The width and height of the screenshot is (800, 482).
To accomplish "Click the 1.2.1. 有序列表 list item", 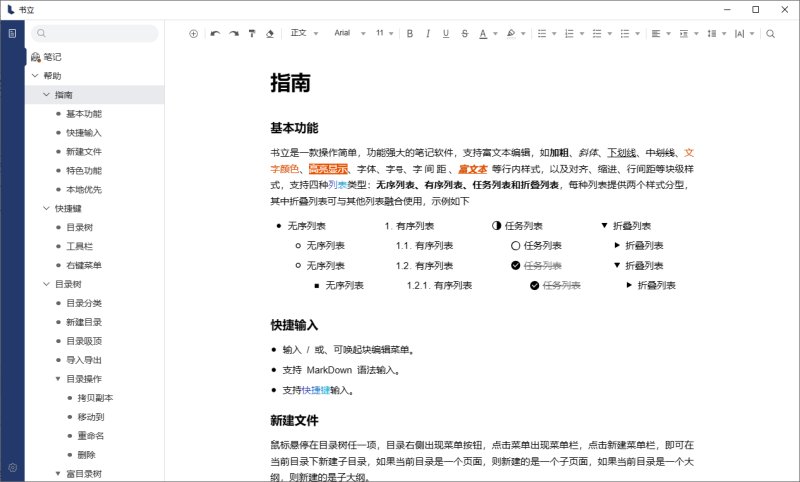I will point(439,285).
